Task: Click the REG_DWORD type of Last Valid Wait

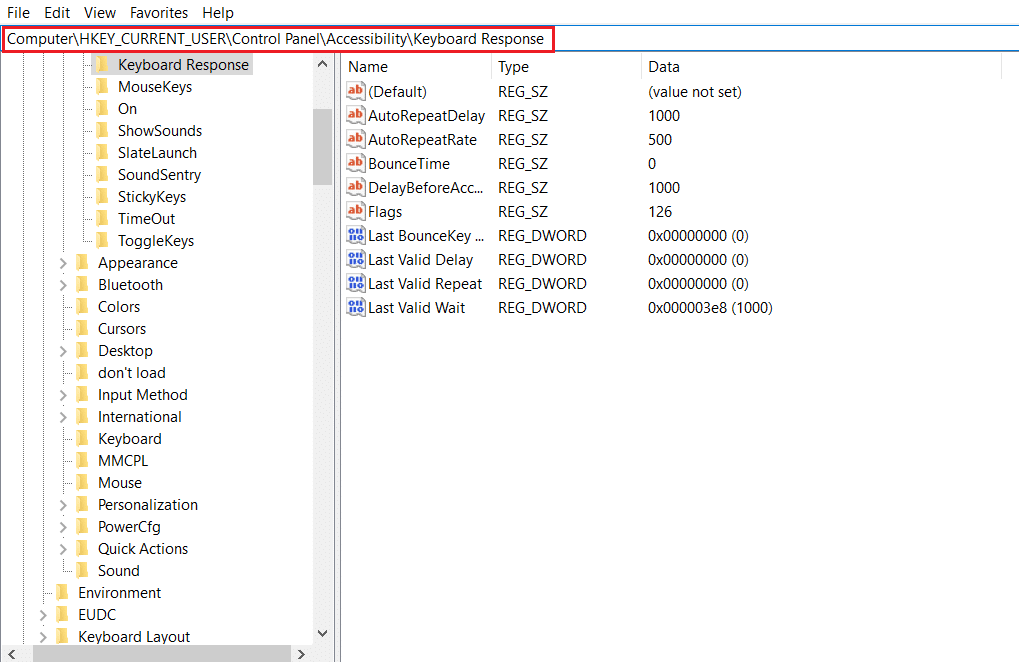Action: (x=542, y=308)
